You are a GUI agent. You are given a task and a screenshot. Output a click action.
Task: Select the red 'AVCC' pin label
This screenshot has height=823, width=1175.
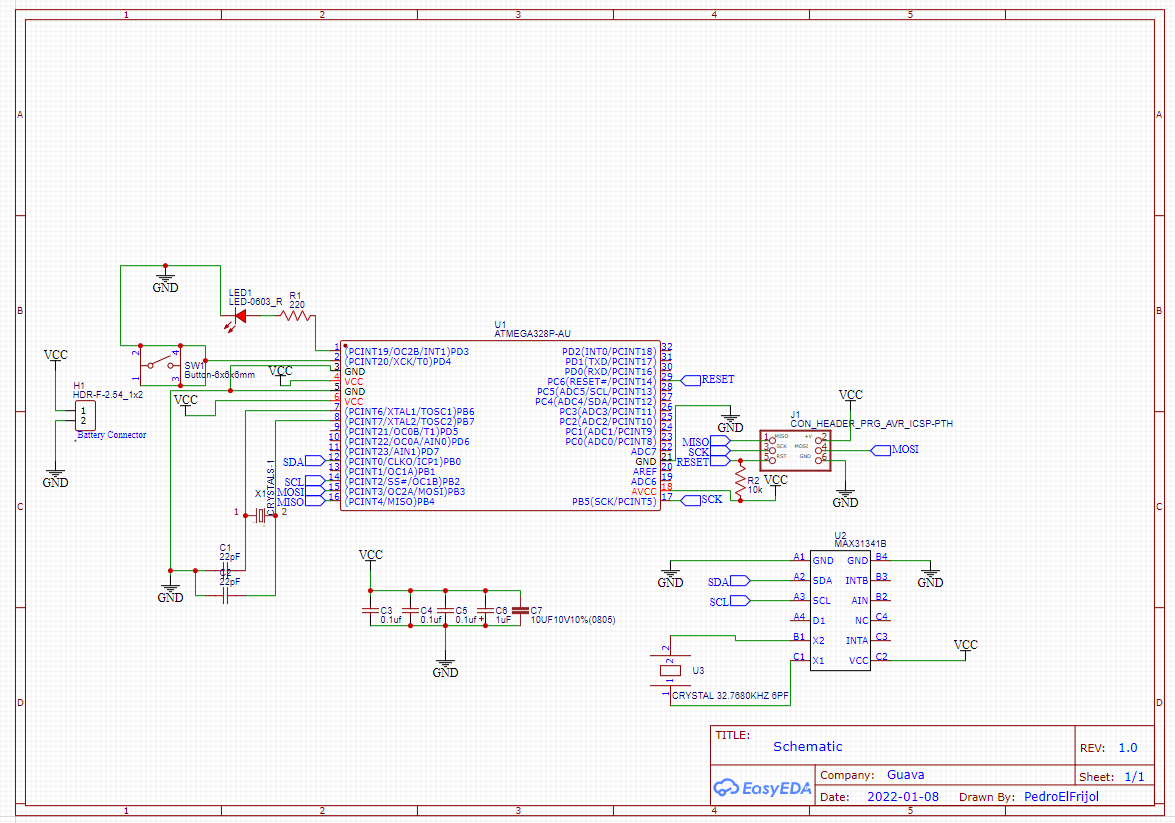644,492
